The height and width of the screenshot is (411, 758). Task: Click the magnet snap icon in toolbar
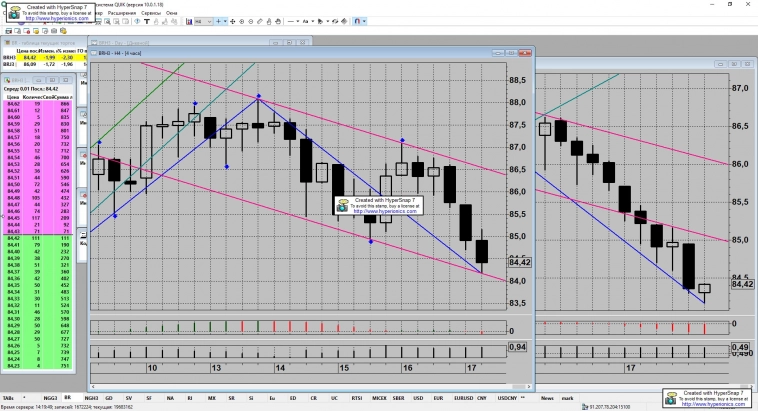[355, 21]
